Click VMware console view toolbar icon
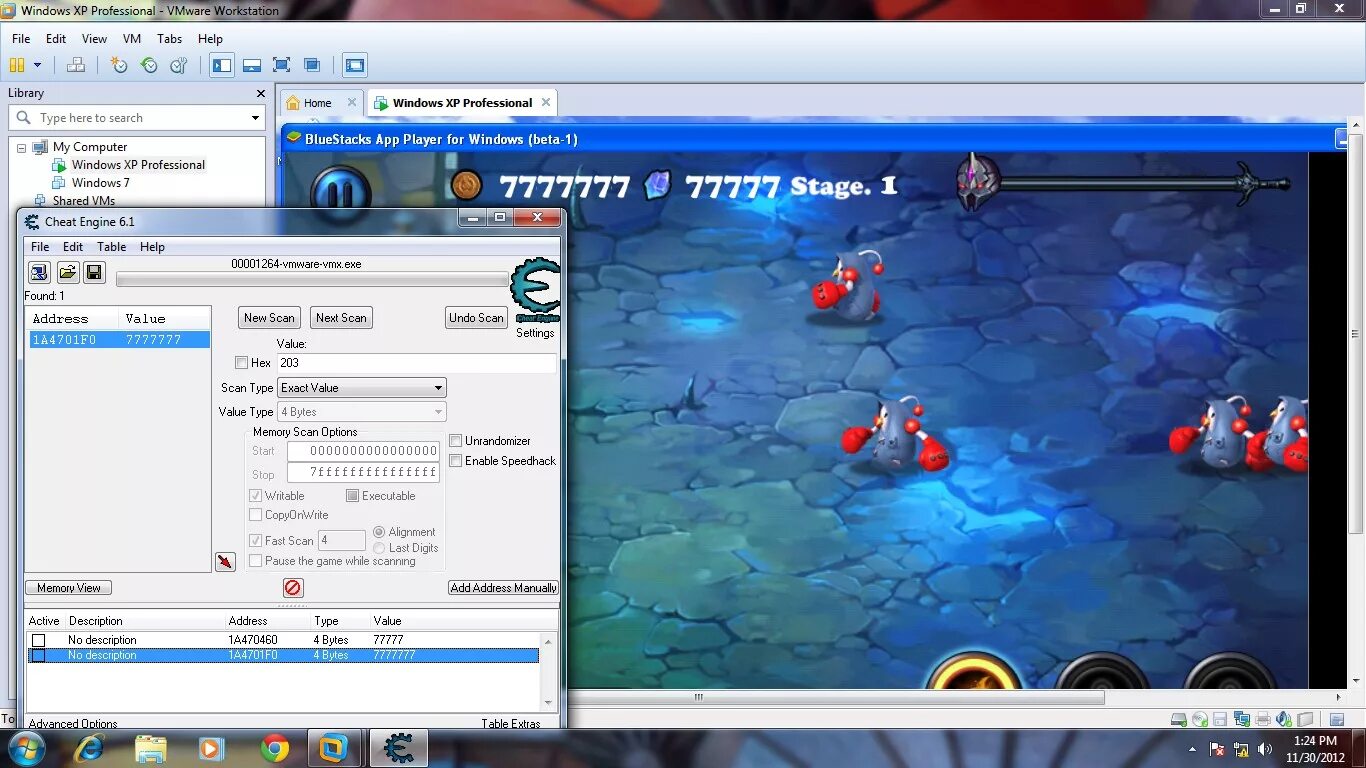Image resolution: width=1366 pixels, height=768 pixels. click(x=355, y=65)
